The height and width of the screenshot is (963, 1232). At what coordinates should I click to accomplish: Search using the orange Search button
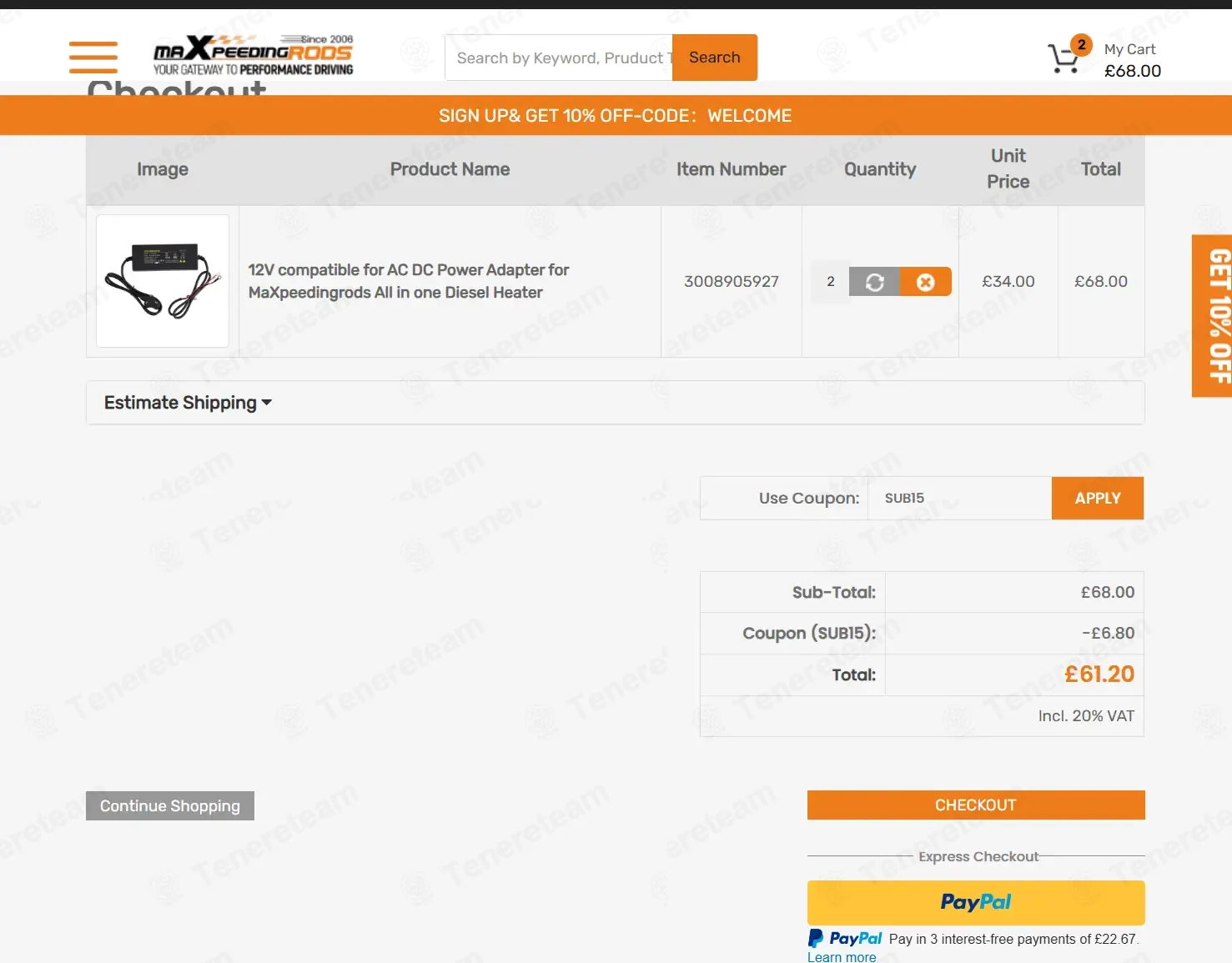click(715, 58)
